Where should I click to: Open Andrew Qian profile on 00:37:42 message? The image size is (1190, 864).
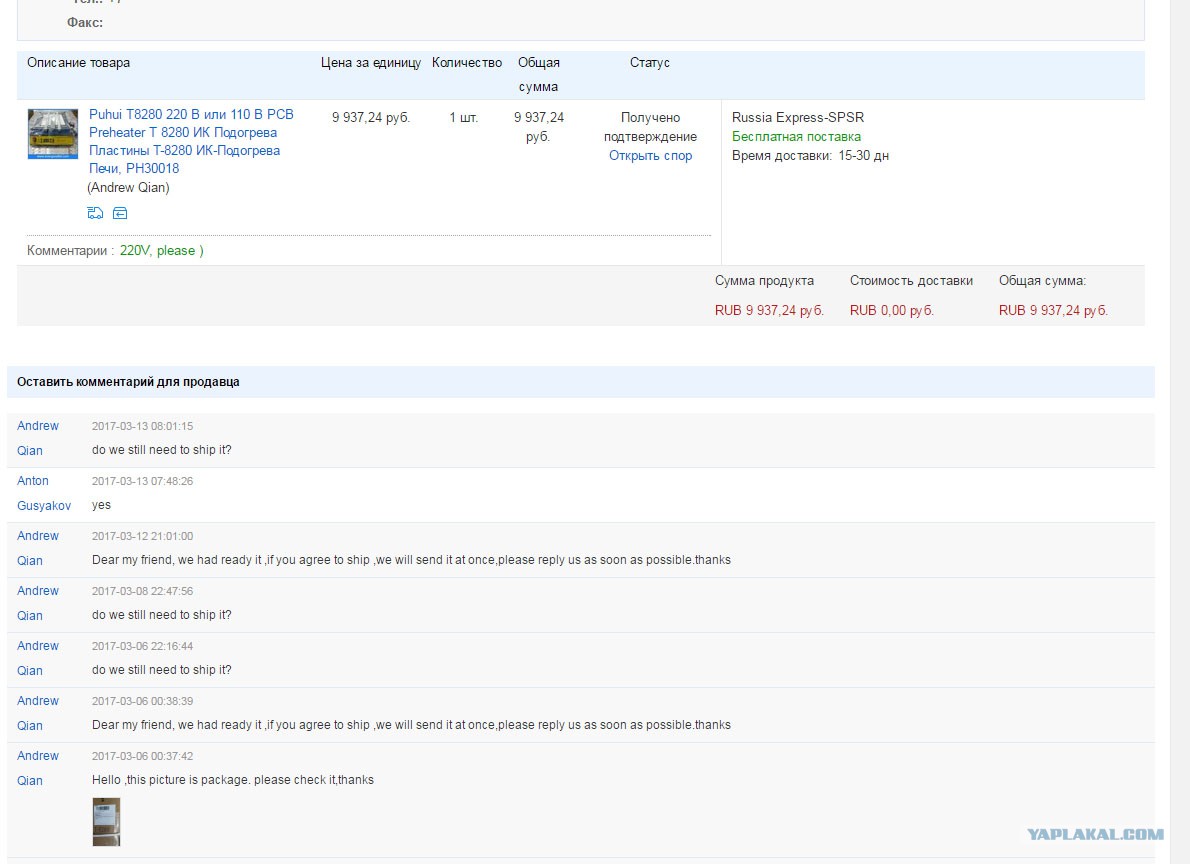click(x=37, y=768)
